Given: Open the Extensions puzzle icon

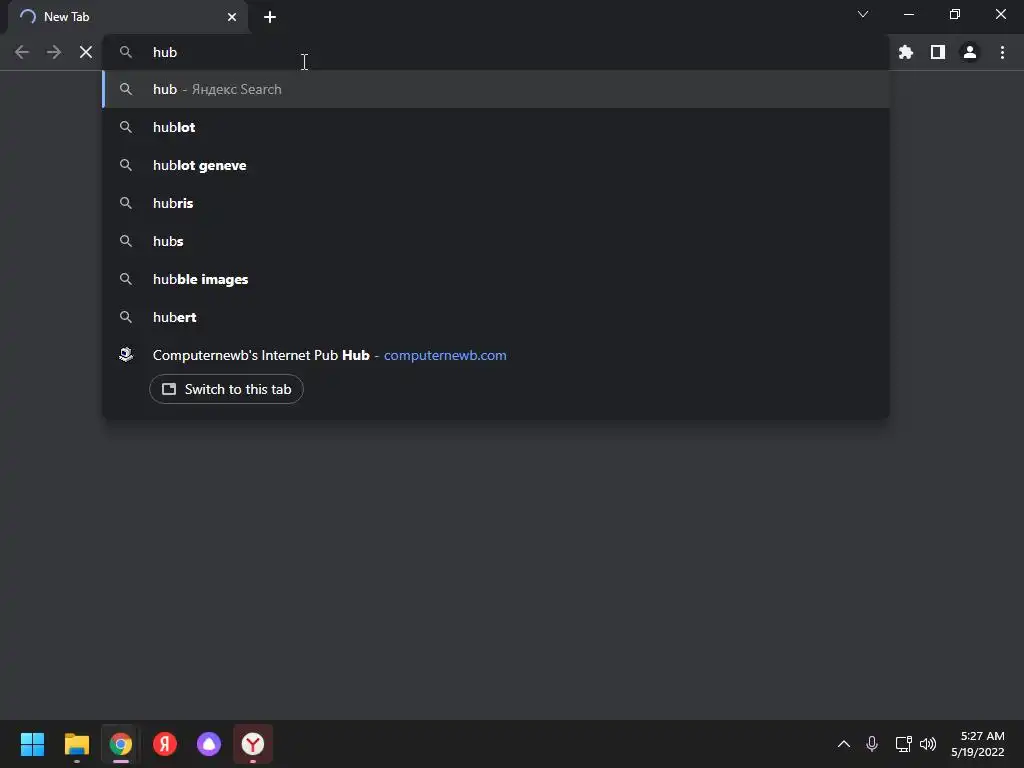Looking at the screenshot, I should (906, 52).
